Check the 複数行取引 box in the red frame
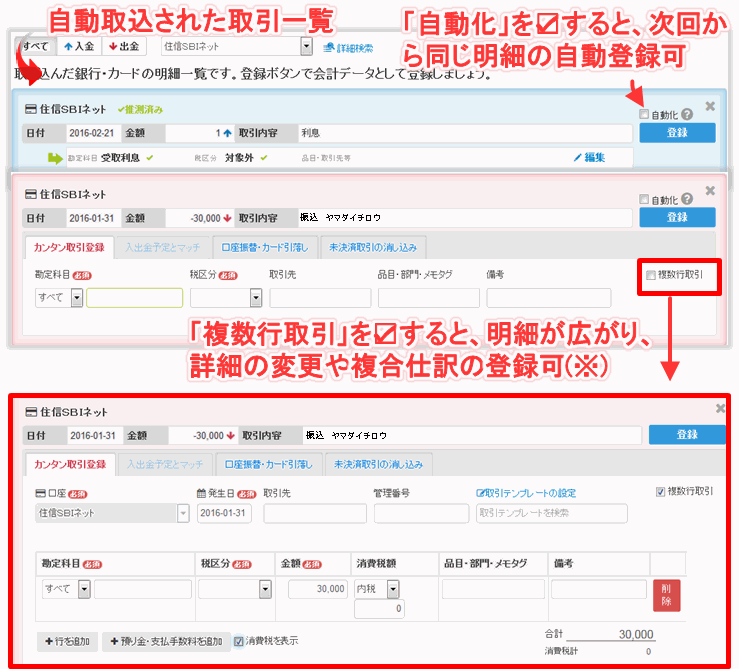This screenshot has height=669, width=739. [651, 275]
